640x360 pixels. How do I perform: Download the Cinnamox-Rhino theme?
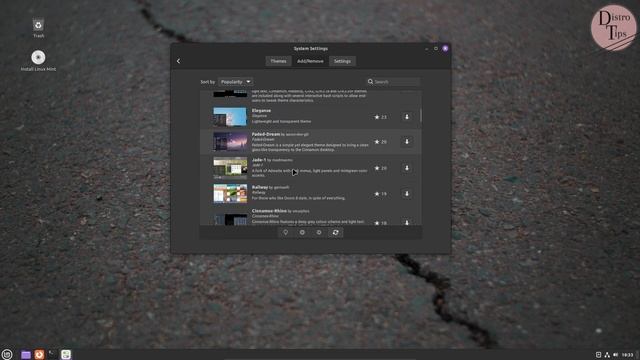[x=407, y=223]
